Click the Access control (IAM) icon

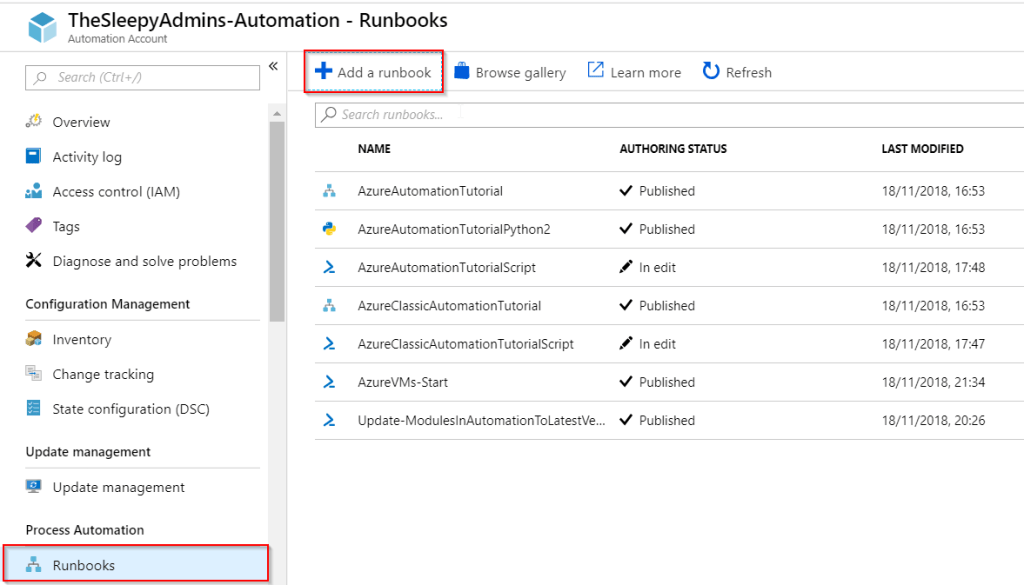point(33,191)
